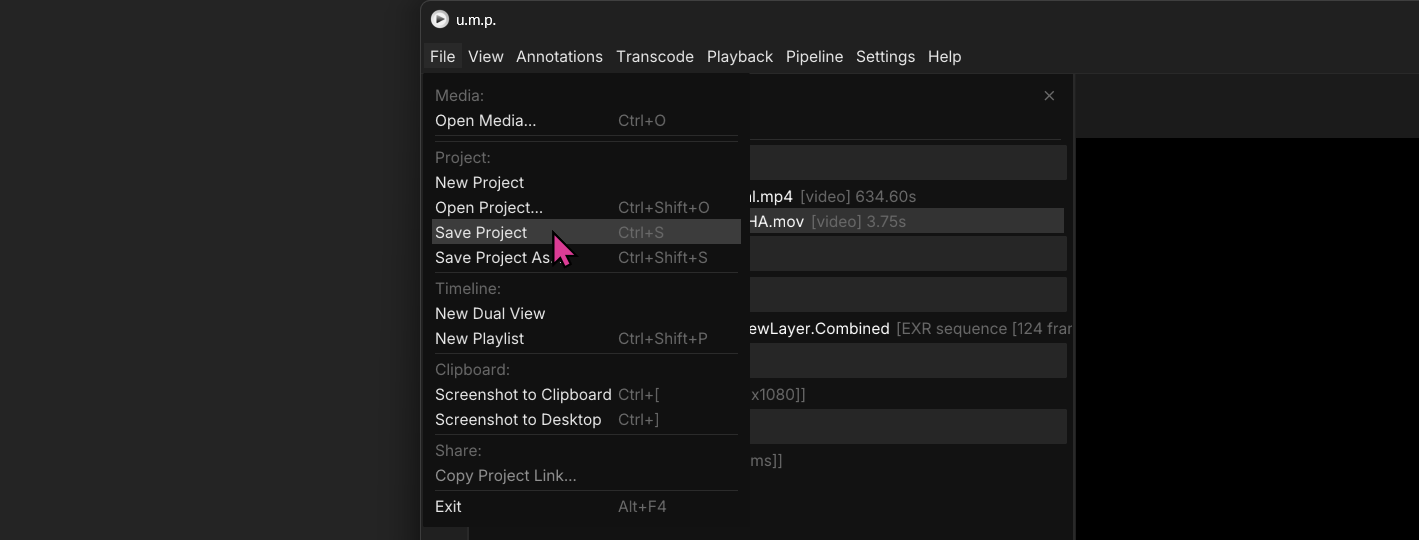
Task: Open the Settings menu
Action: click(x=885, y=57)
